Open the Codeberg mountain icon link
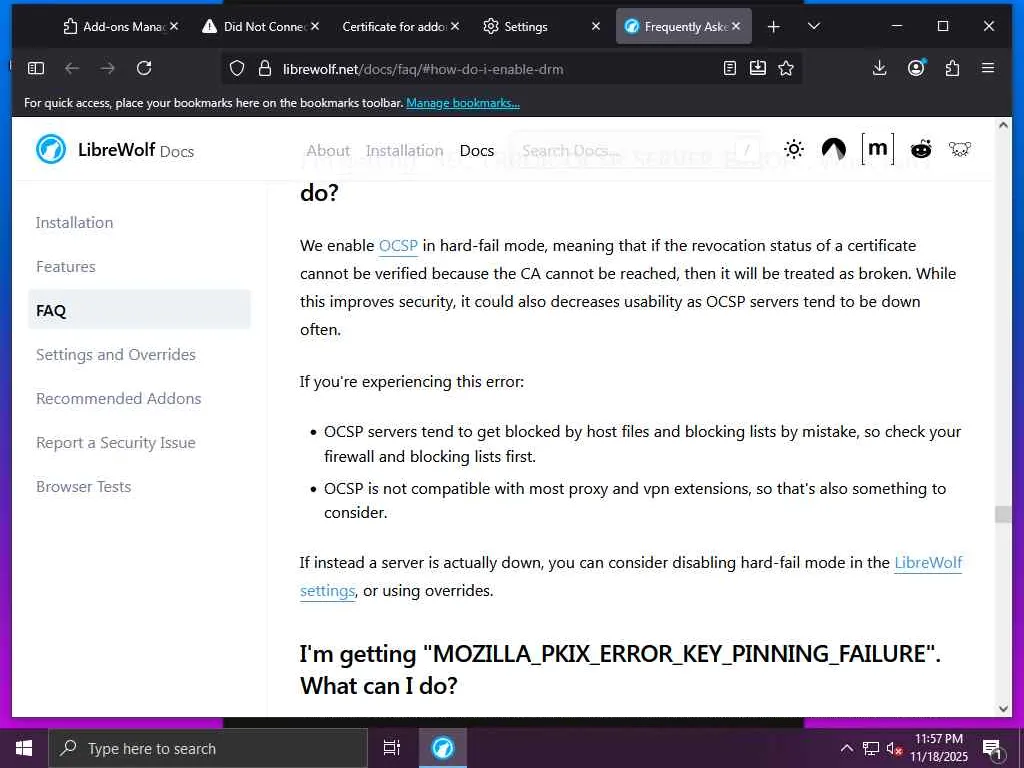Screen dimensions: 1024x768 click(834, 150)
